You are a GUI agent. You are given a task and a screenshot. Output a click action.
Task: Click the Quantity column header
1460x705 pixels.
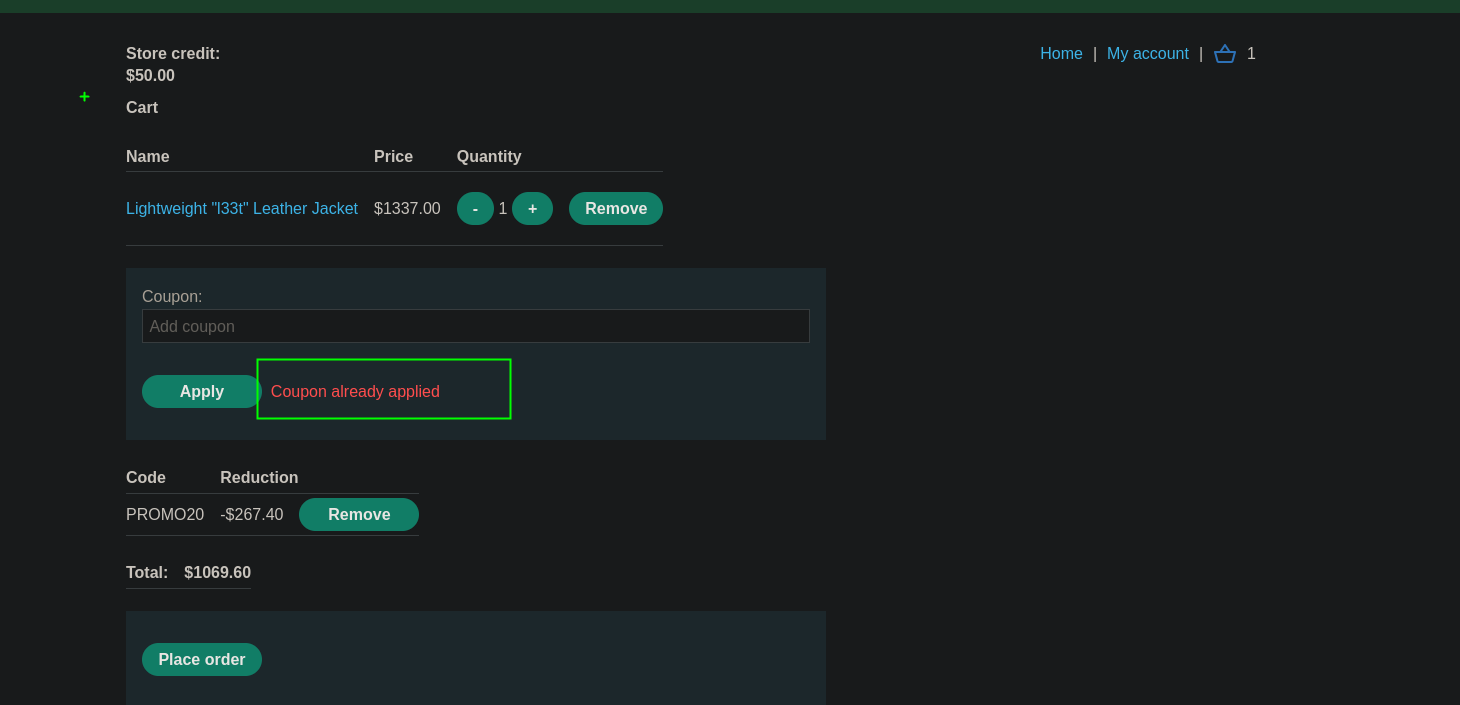(x=489, y=157)
